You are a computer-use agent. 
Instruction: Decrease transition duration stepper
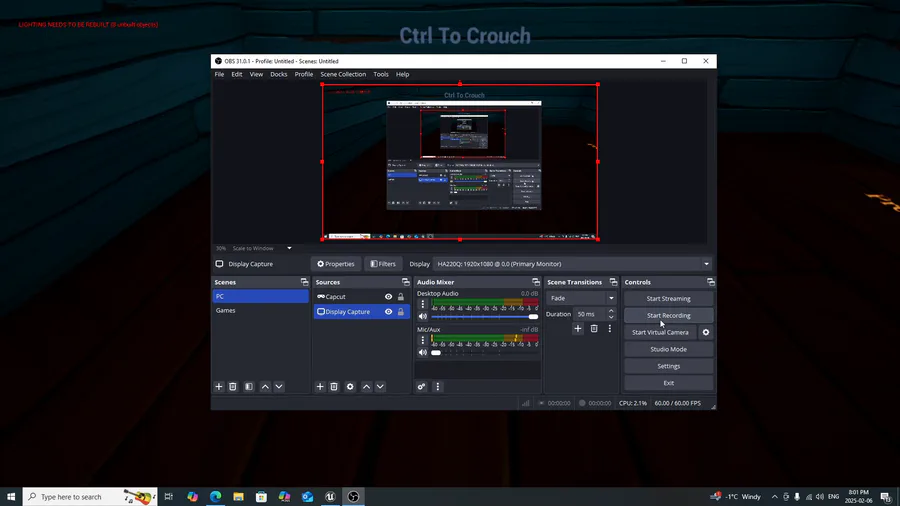611,317
